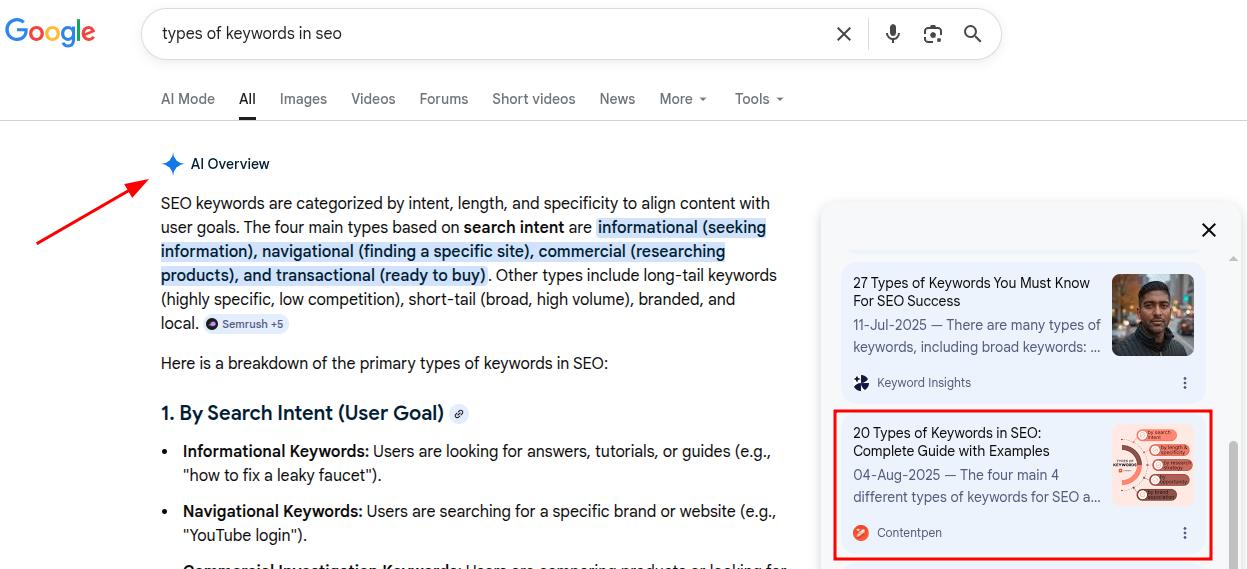Open options menu for Contentpen card
This screenshot has width=1247, height=569.
1185,533
